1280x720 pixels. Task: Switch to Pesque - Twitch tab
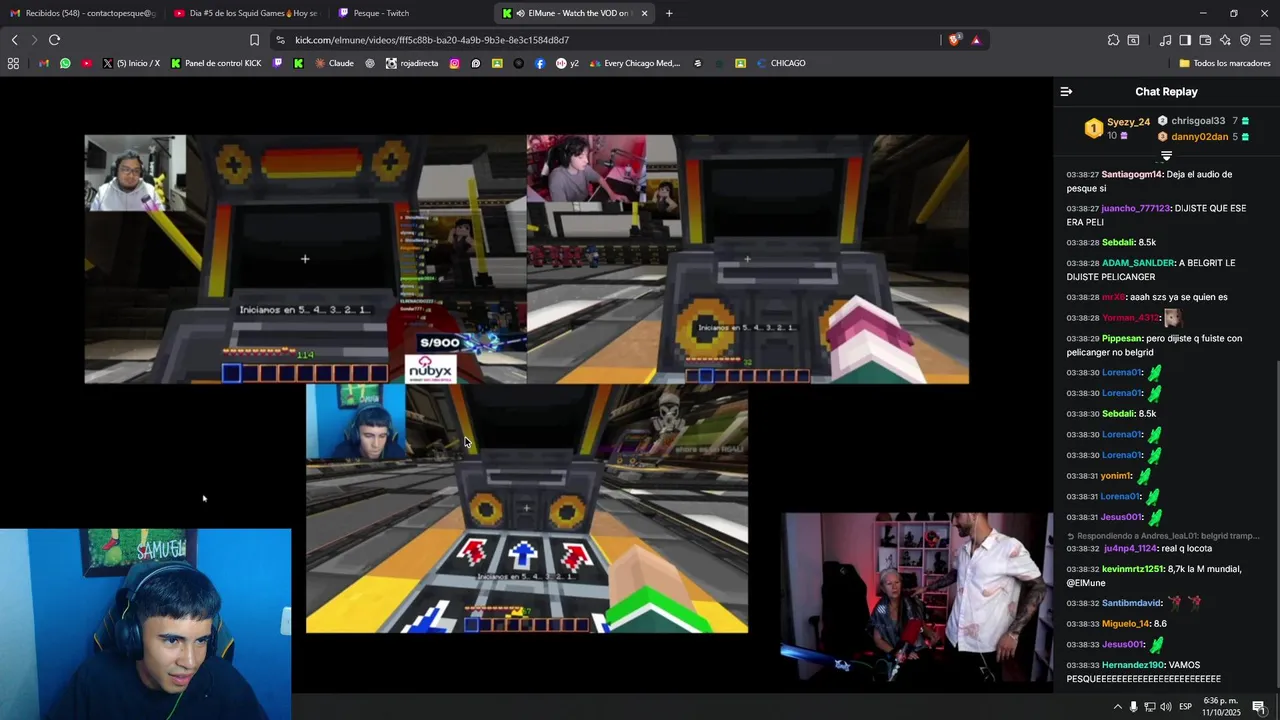410,13
